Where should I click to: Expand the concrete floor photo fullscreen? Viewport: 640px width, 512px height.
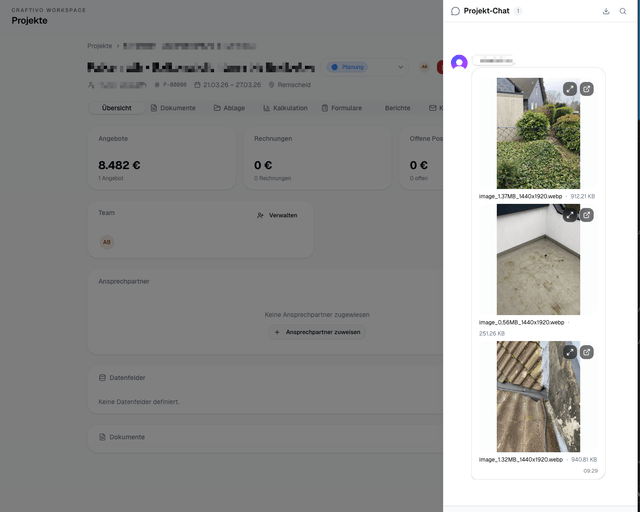569,215
